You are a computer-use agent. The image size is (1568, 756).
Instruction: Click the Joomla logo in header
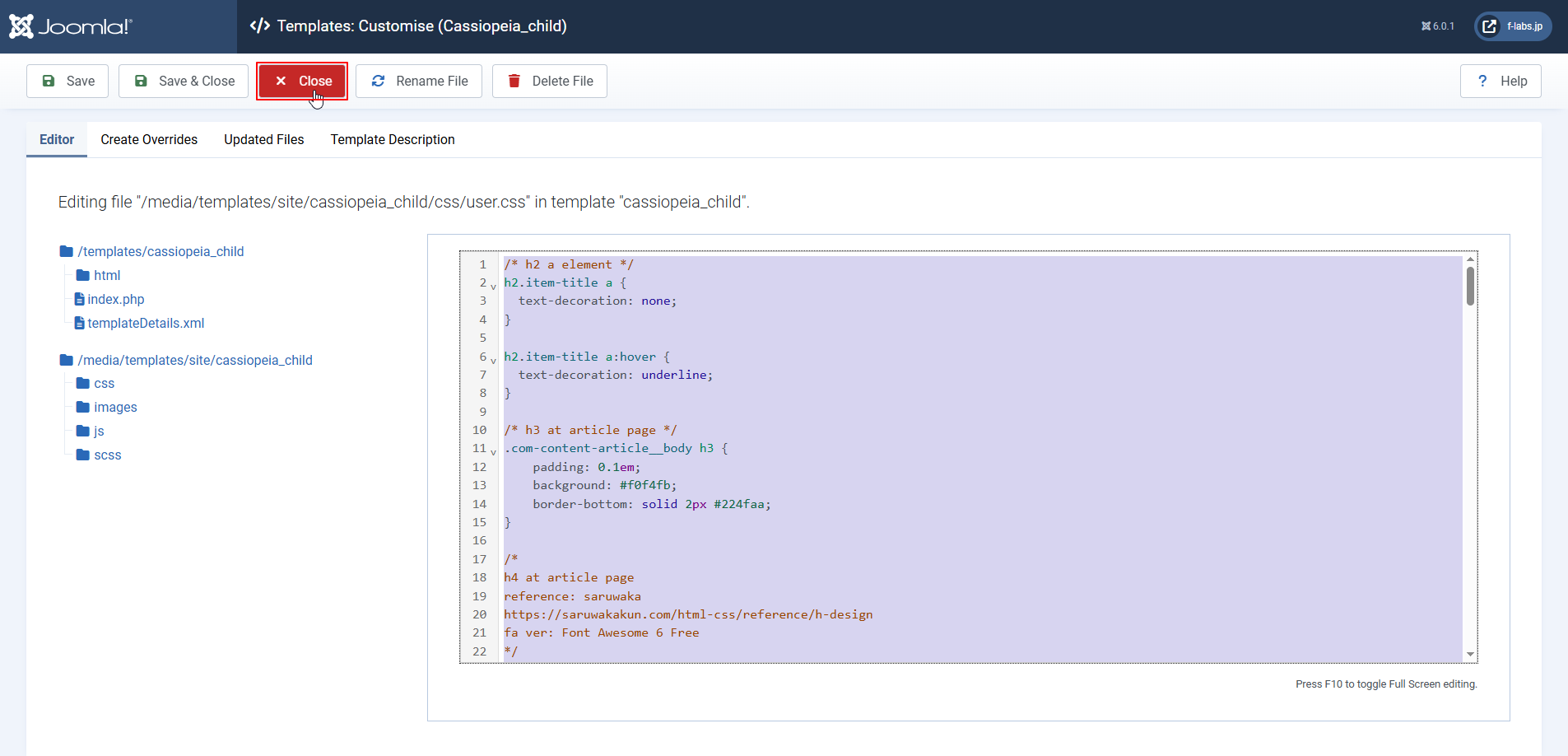pyautogui.click(x=70, y=26)
